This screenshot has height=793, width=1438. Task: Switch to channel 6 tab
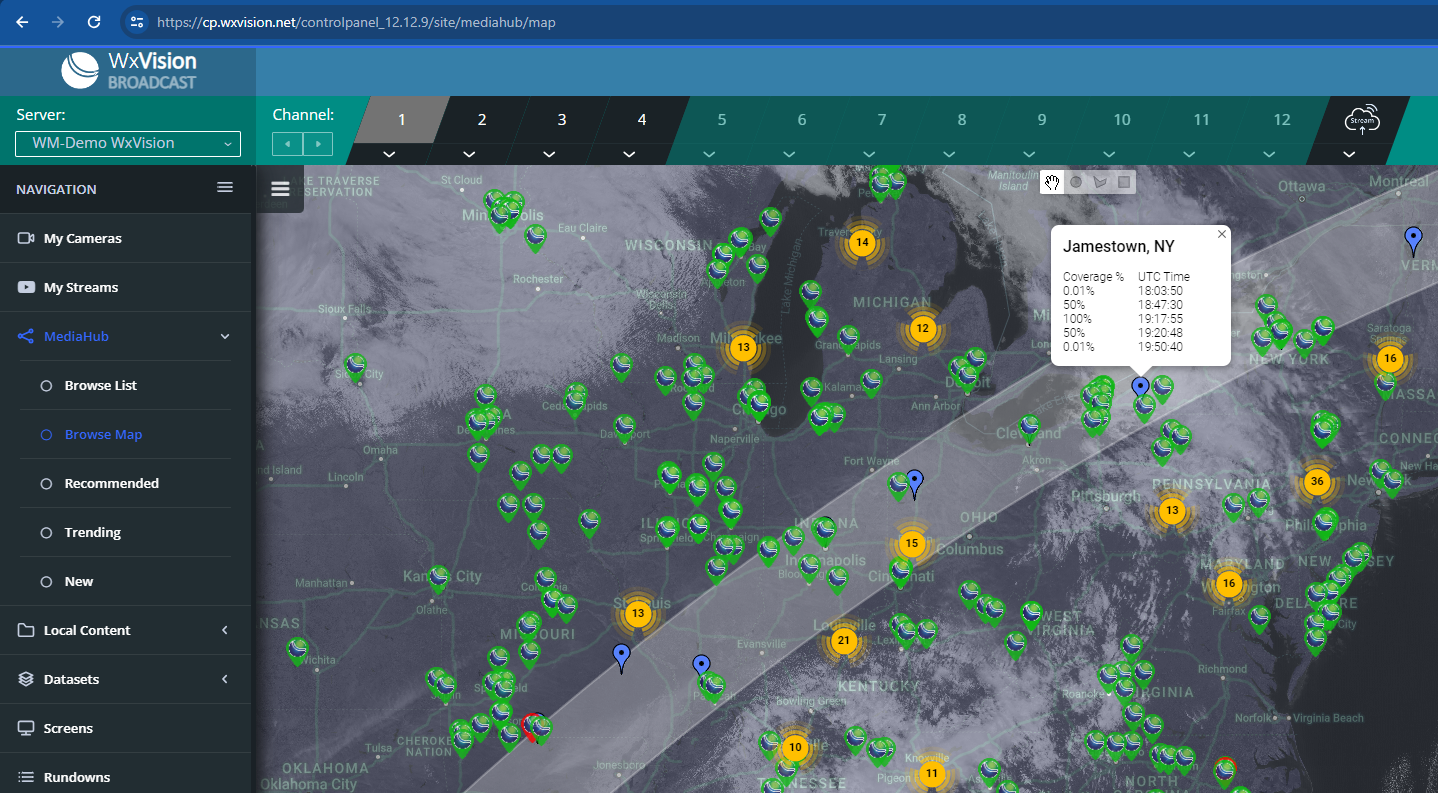pos(802,120)
